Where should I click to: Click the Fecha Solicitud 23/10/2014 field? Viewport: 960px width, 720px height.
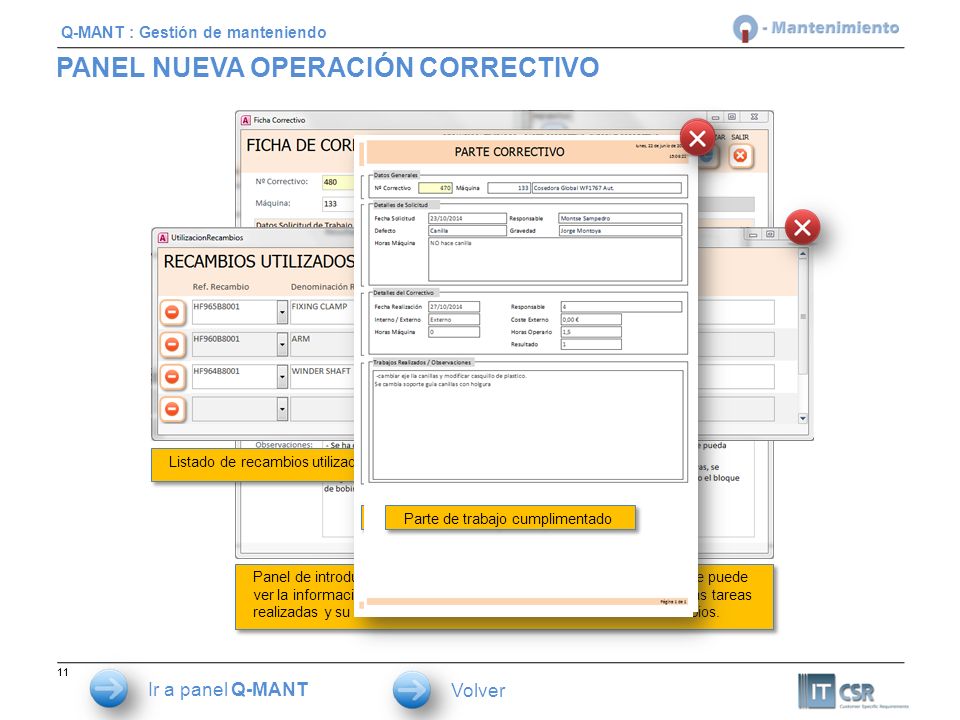[x=467, y=218]
